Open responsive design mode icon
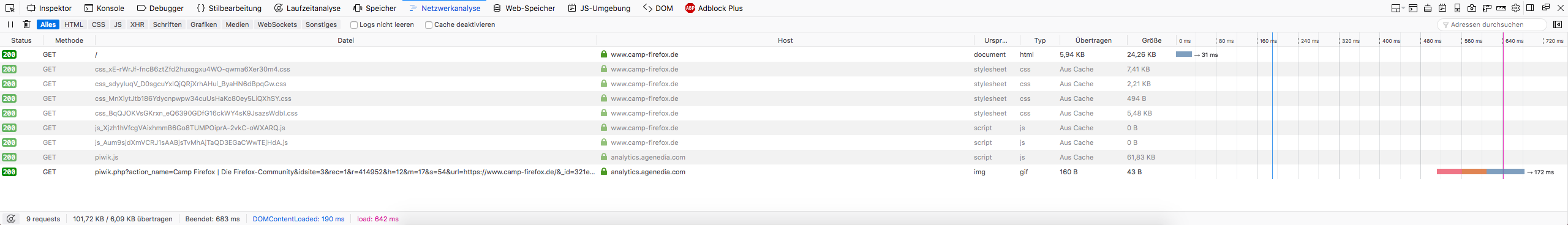This screenshot has width=1568, height=225. tap(1457, 8)
